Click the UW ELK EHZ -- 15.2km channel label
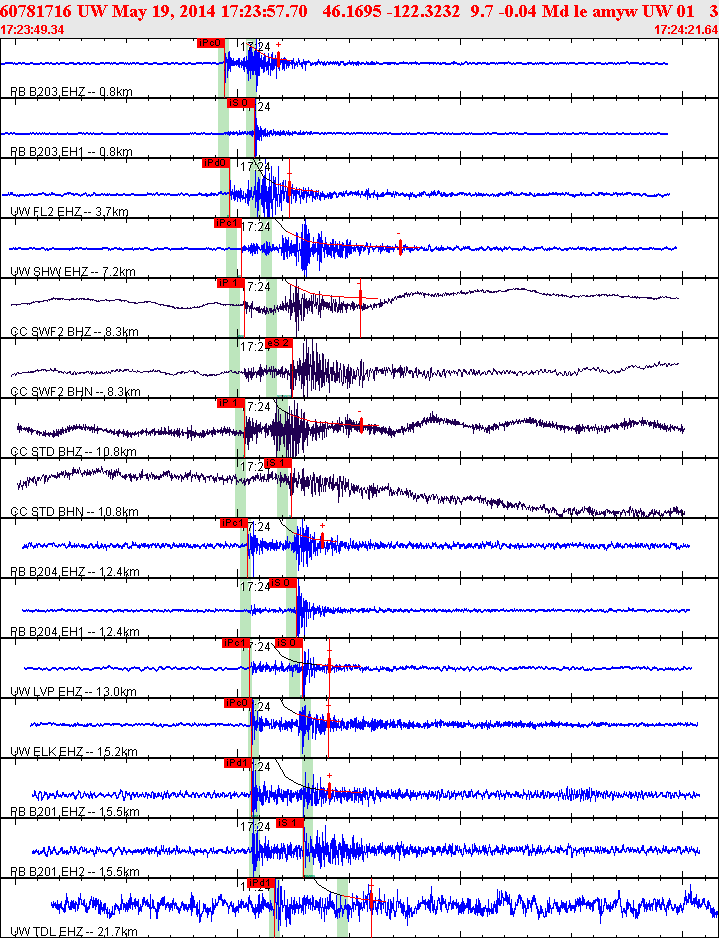Viewport: 719px width, 938px height. pos(74,752)
